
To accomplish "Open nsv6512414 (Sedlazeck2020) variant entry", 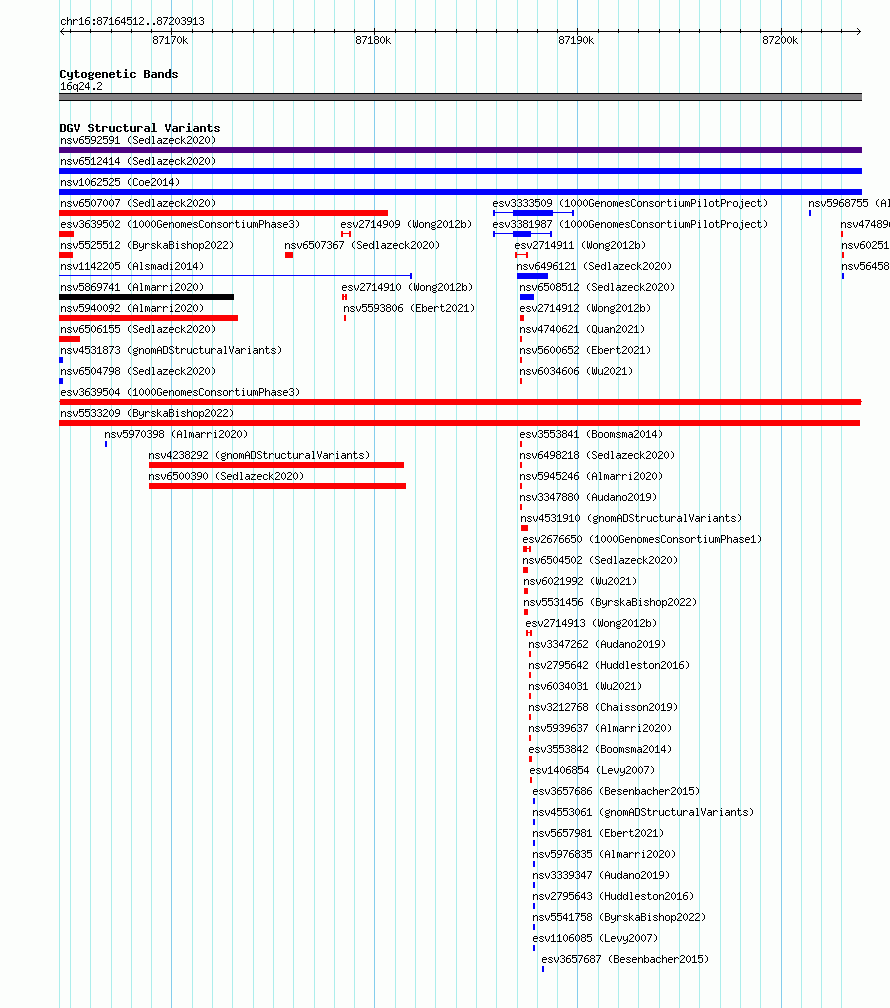I will [138, 161].
